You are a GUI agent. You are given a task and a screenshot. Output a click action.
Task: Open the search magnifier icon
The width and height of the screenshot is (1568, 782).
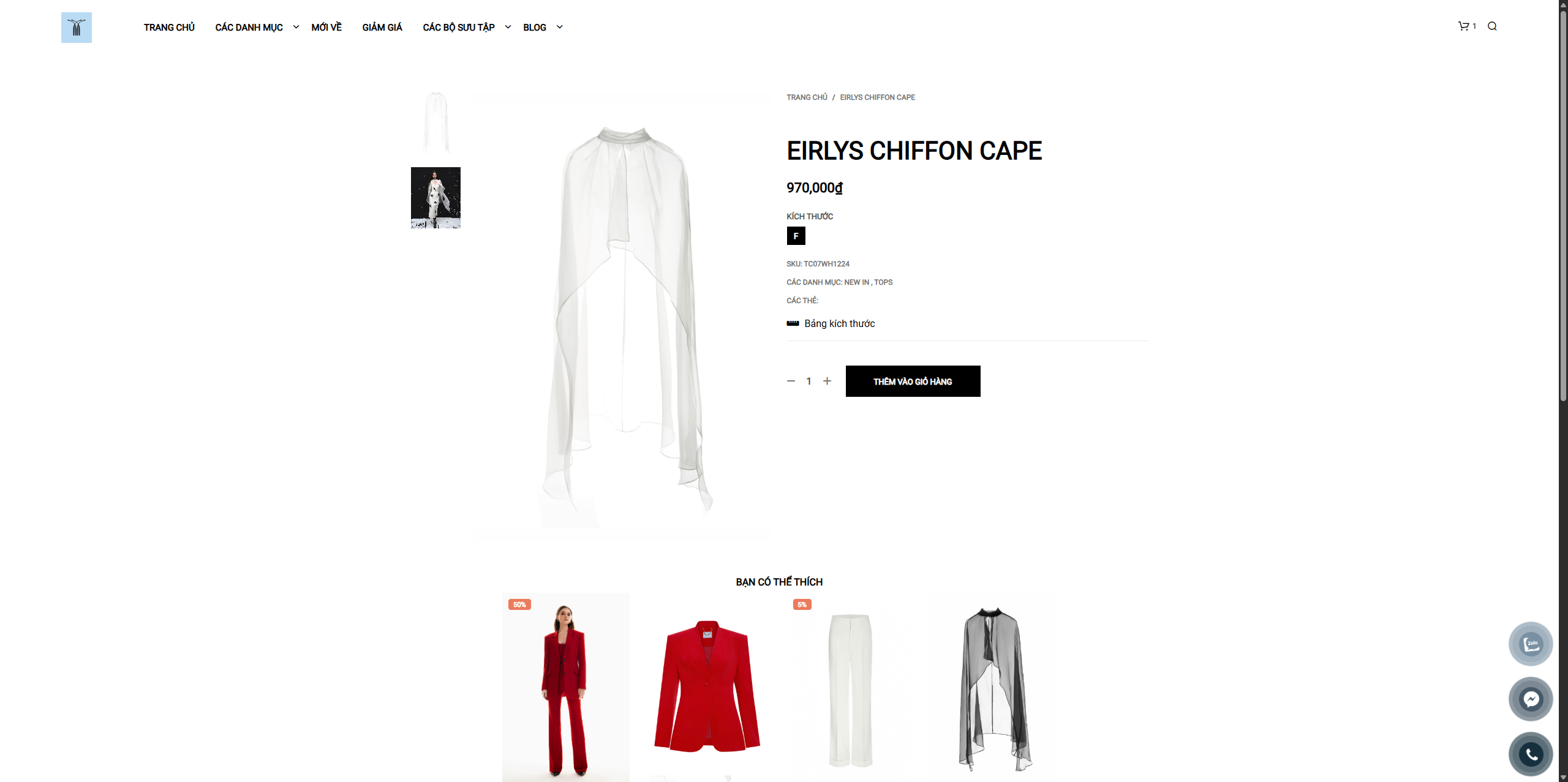pyautogui.click(x=1492, y=26)
